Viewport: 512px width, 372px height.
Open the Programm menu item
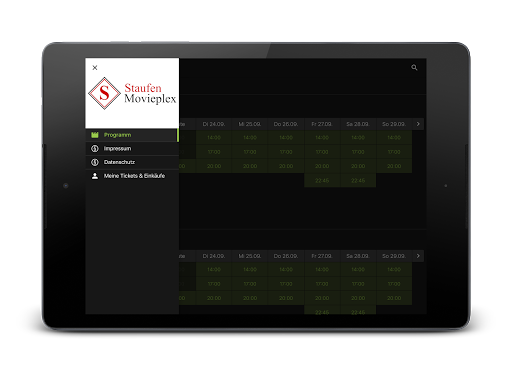[x=132, y=135]
